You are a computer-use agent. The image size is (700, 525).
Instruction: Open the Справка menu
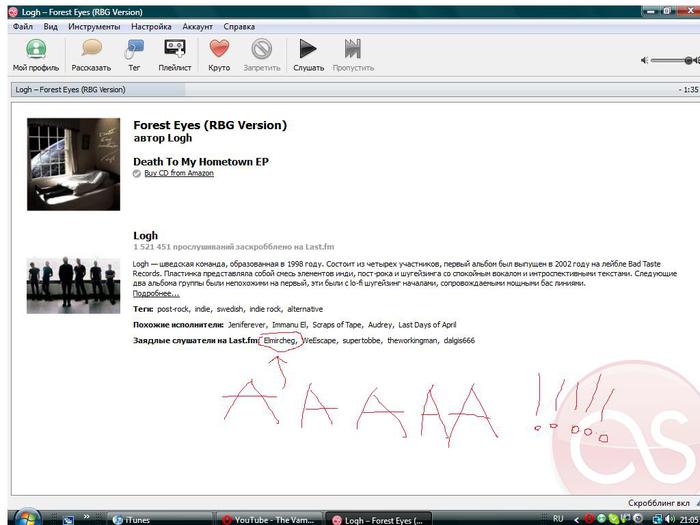pos(239,27)
